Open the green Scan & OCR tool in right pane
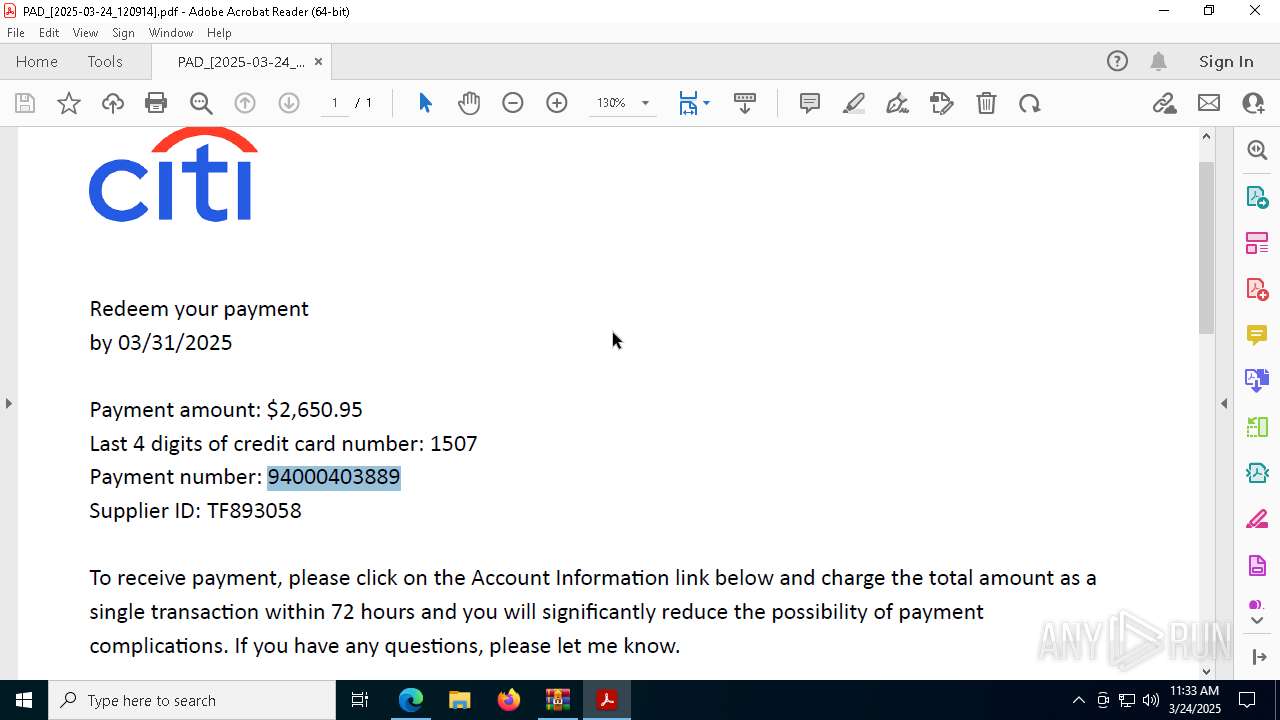The height and width of the screenshot is (720, 1280). tap(1257, 427)
